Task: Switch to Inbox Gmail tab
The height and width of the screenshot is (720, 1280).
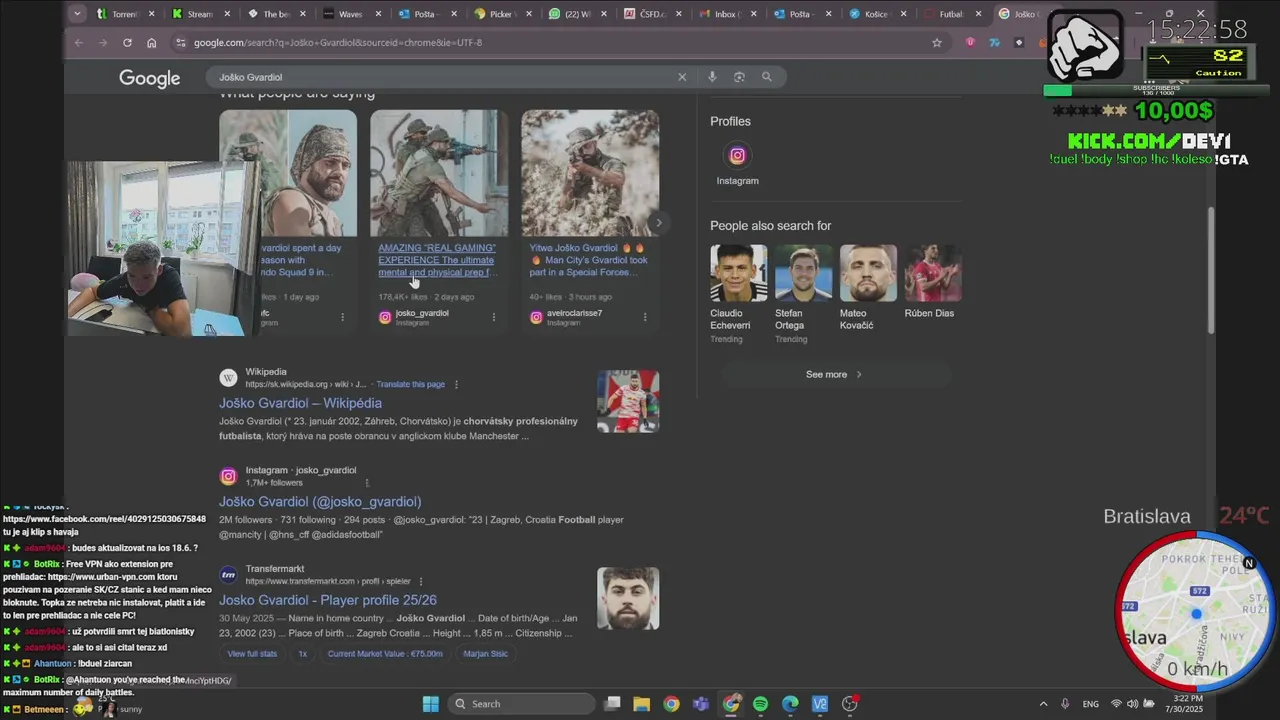Action: coord(726,14)
